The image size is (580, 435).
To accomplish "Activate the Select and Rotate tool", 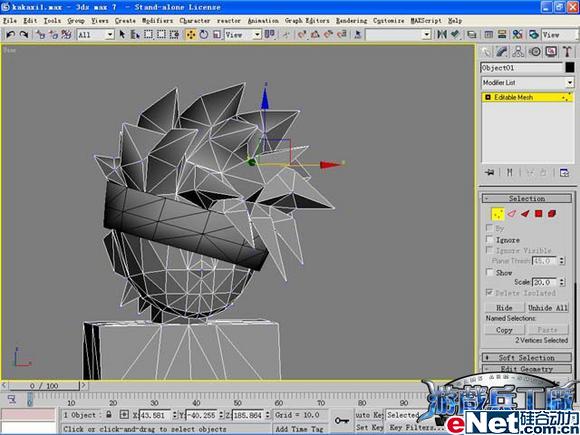I will click(204, 34).
